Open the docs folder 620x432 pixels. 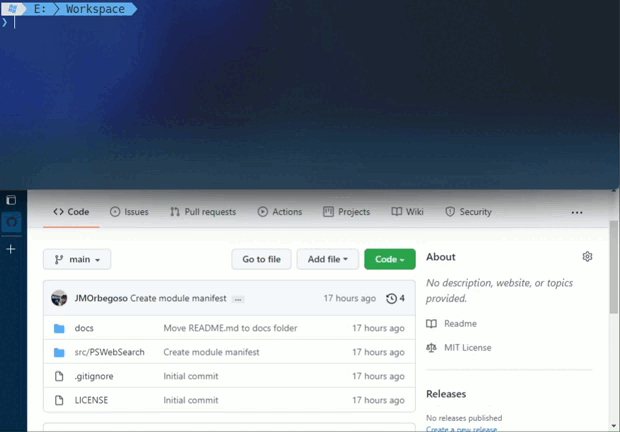[84, 328]
